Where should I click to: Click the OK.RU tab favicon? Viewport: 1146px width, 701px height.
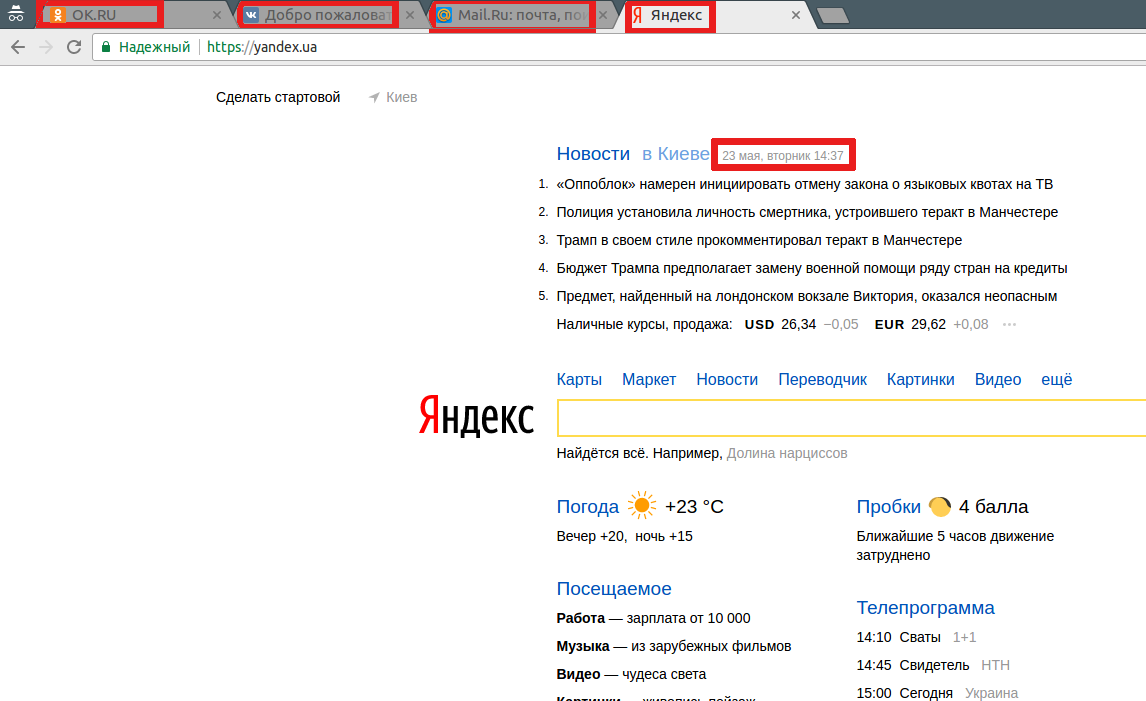tap(58, 15)
